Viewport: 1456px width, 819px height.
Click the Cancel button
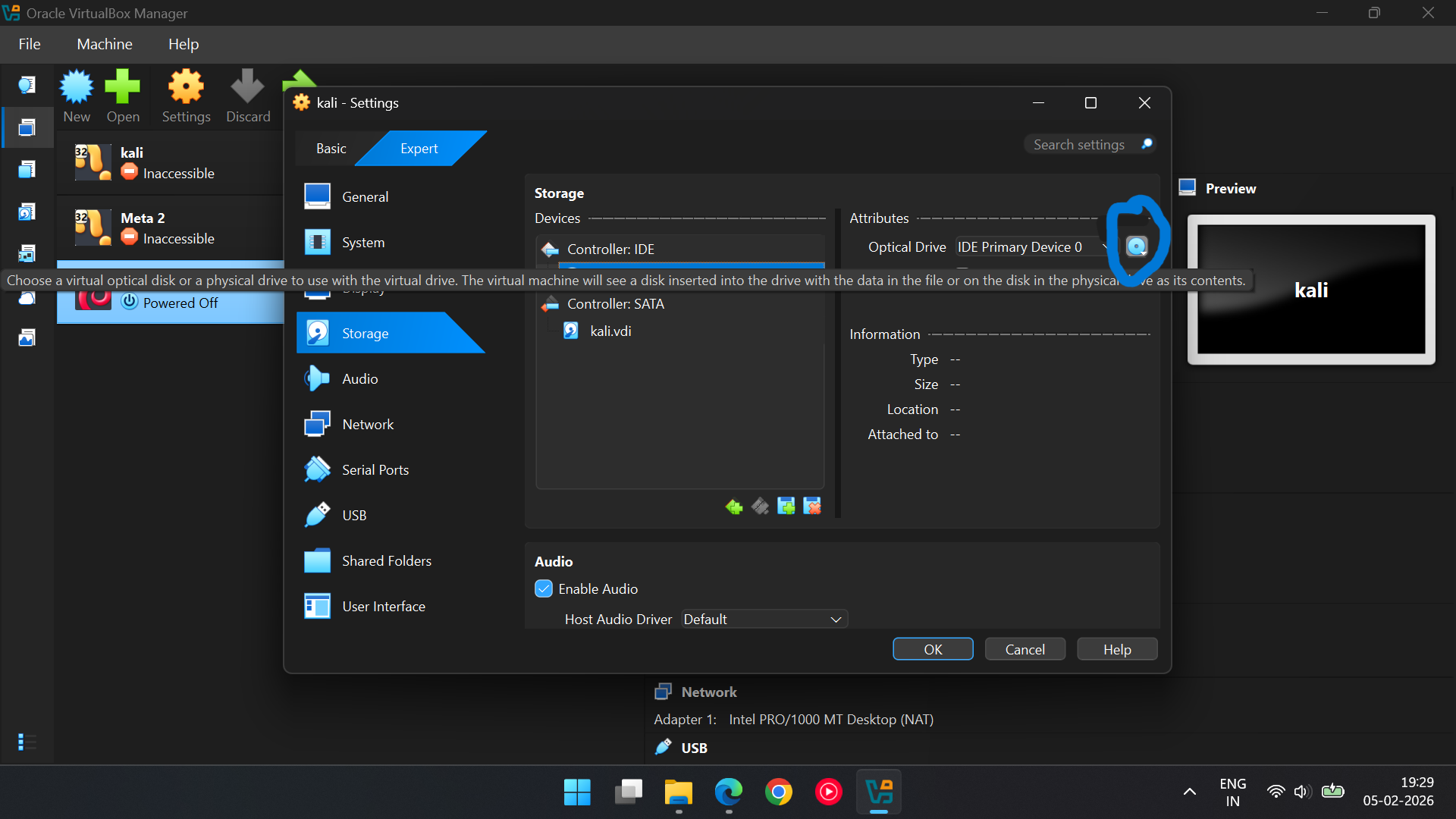pos(1025,650)
